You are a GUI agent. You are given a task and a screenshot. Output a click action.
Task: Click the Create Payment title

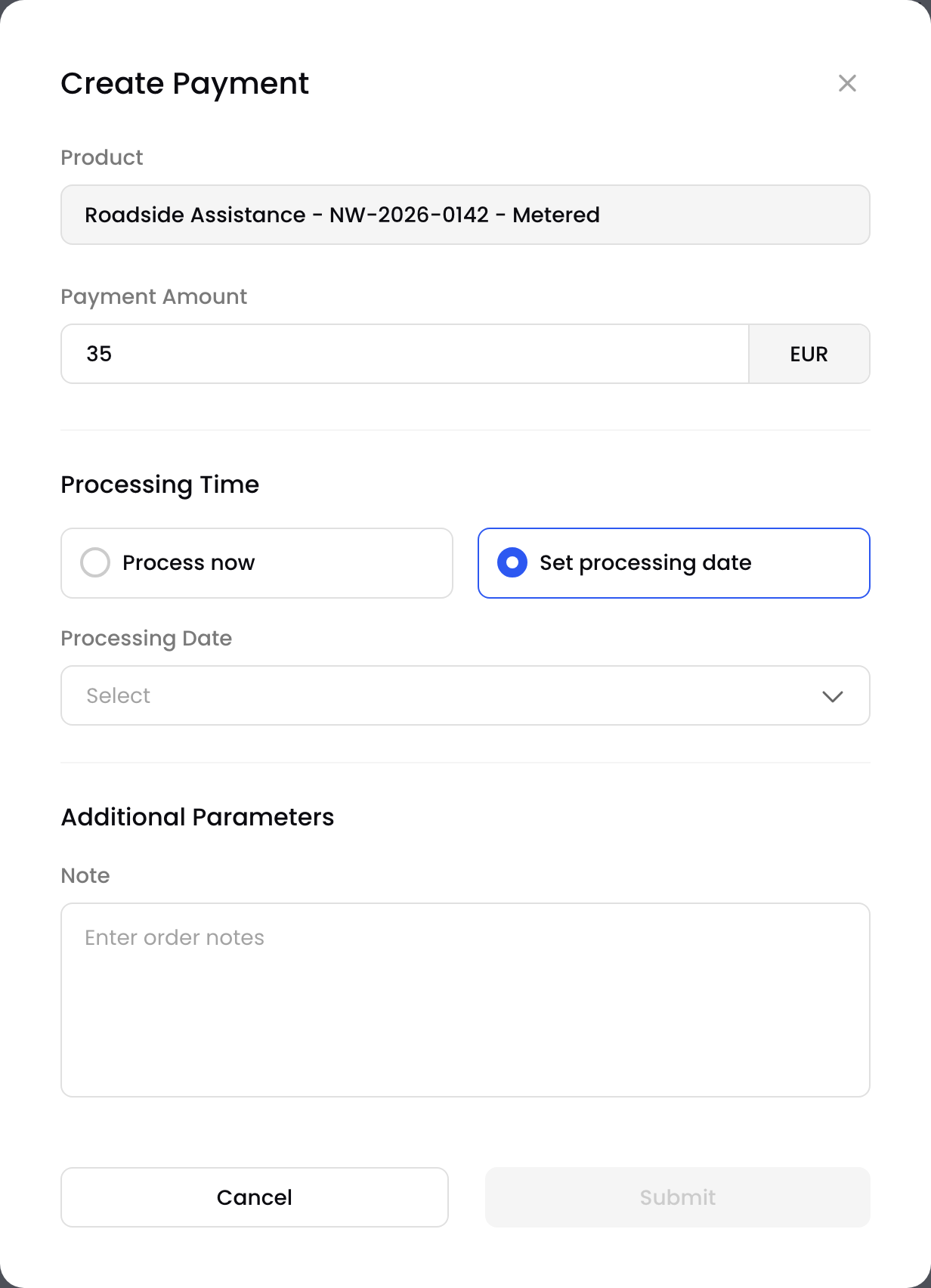click(185, 84)
